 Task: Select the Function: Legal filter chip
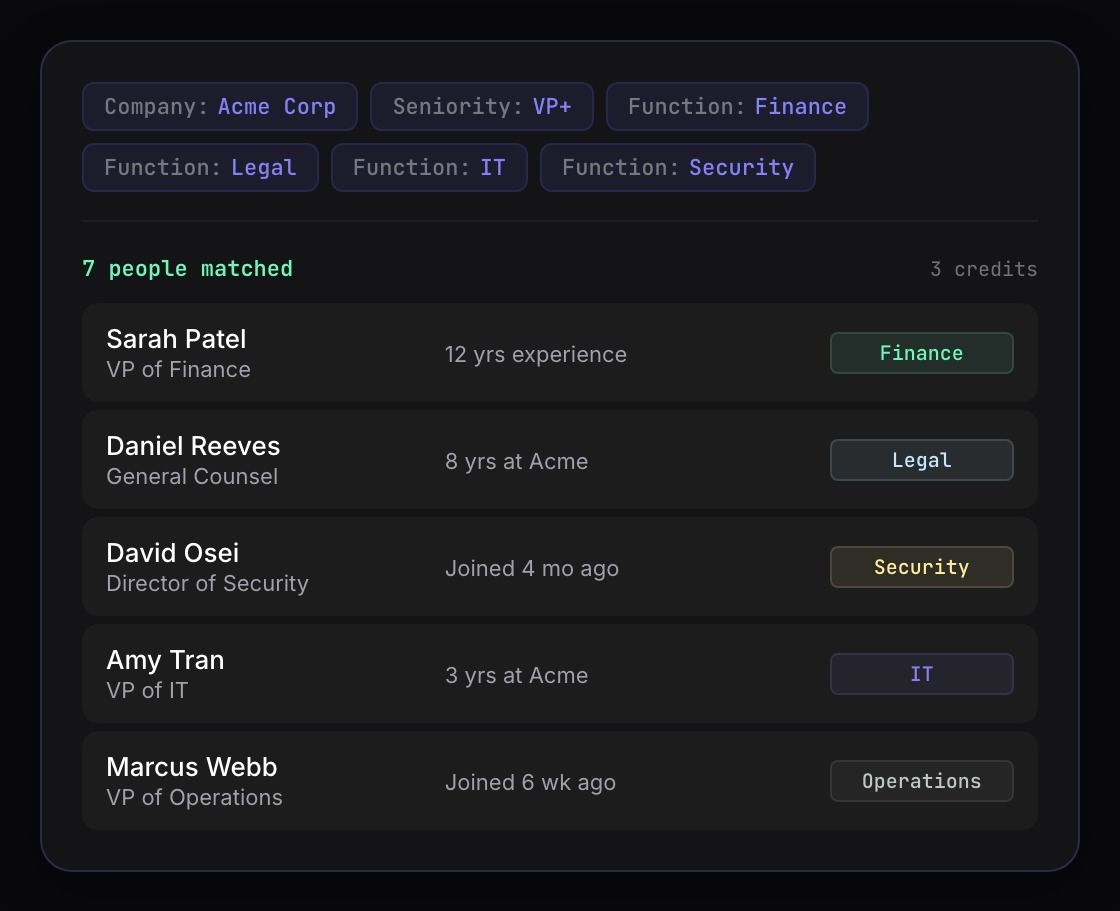(x=200, y=167)
